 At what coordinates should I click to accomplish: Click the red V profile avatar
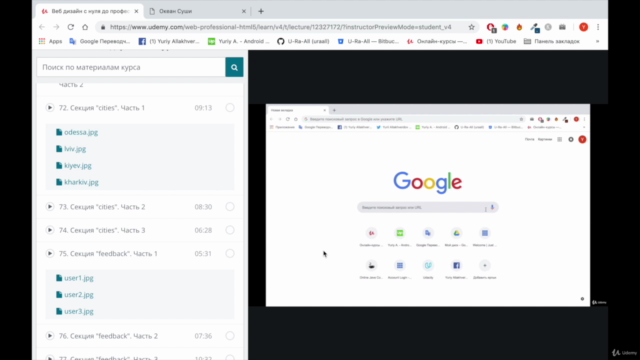(x=584, y=27)
